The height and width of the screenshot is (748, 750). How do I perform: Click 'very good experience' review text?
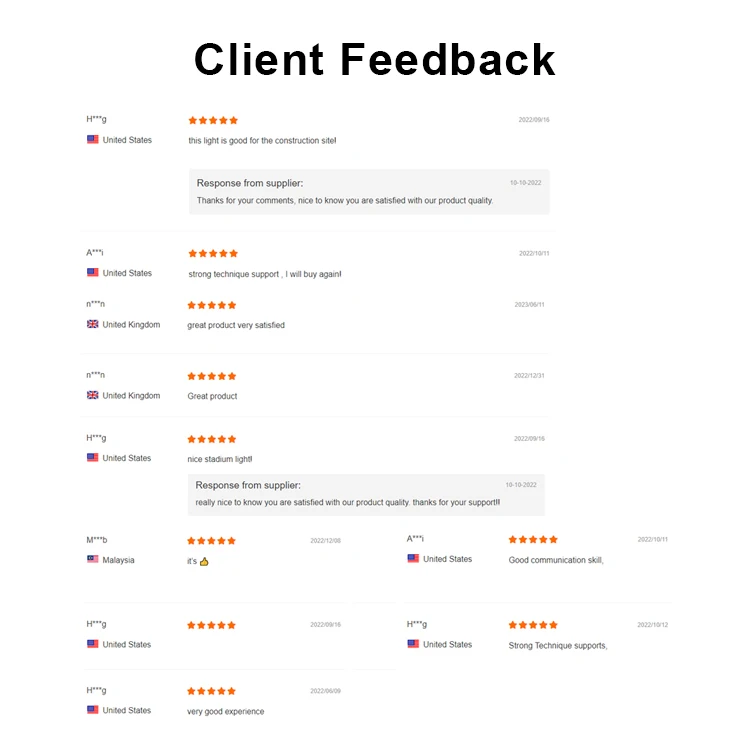[x=226, y=711]
